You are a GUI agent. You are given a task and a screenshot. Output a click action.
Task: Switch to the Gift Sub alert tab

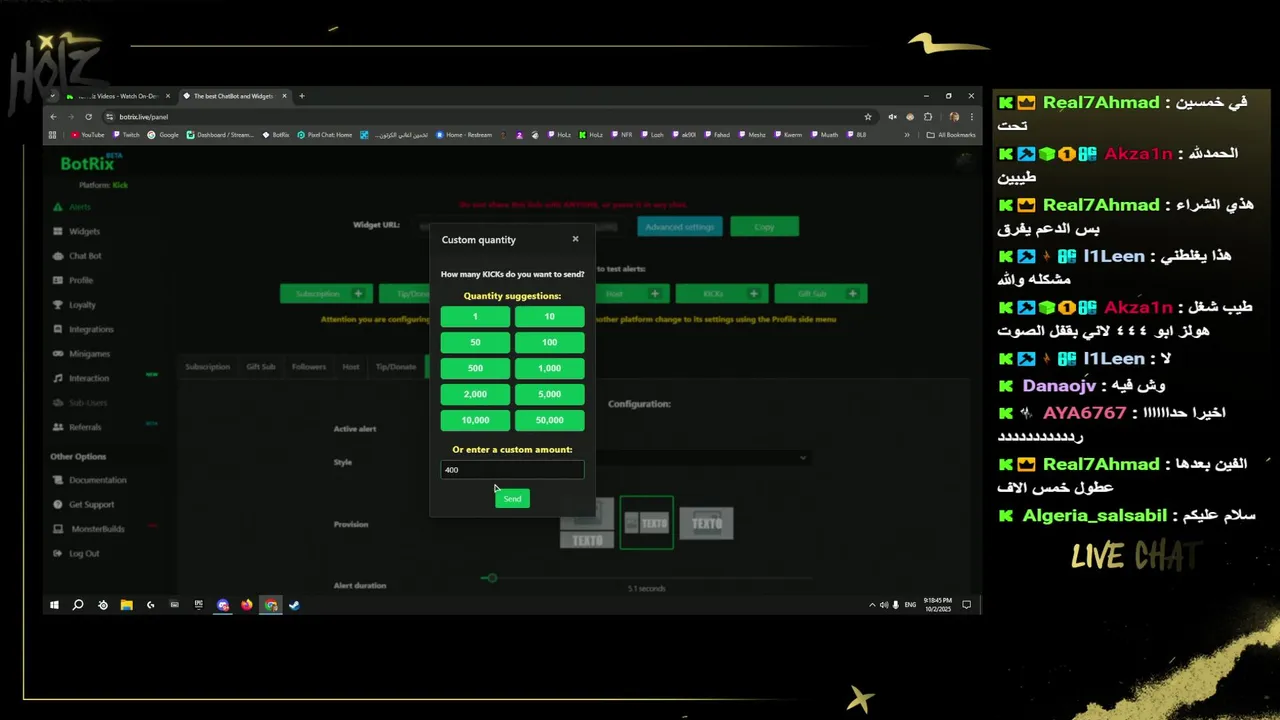[x=261, y=367]
